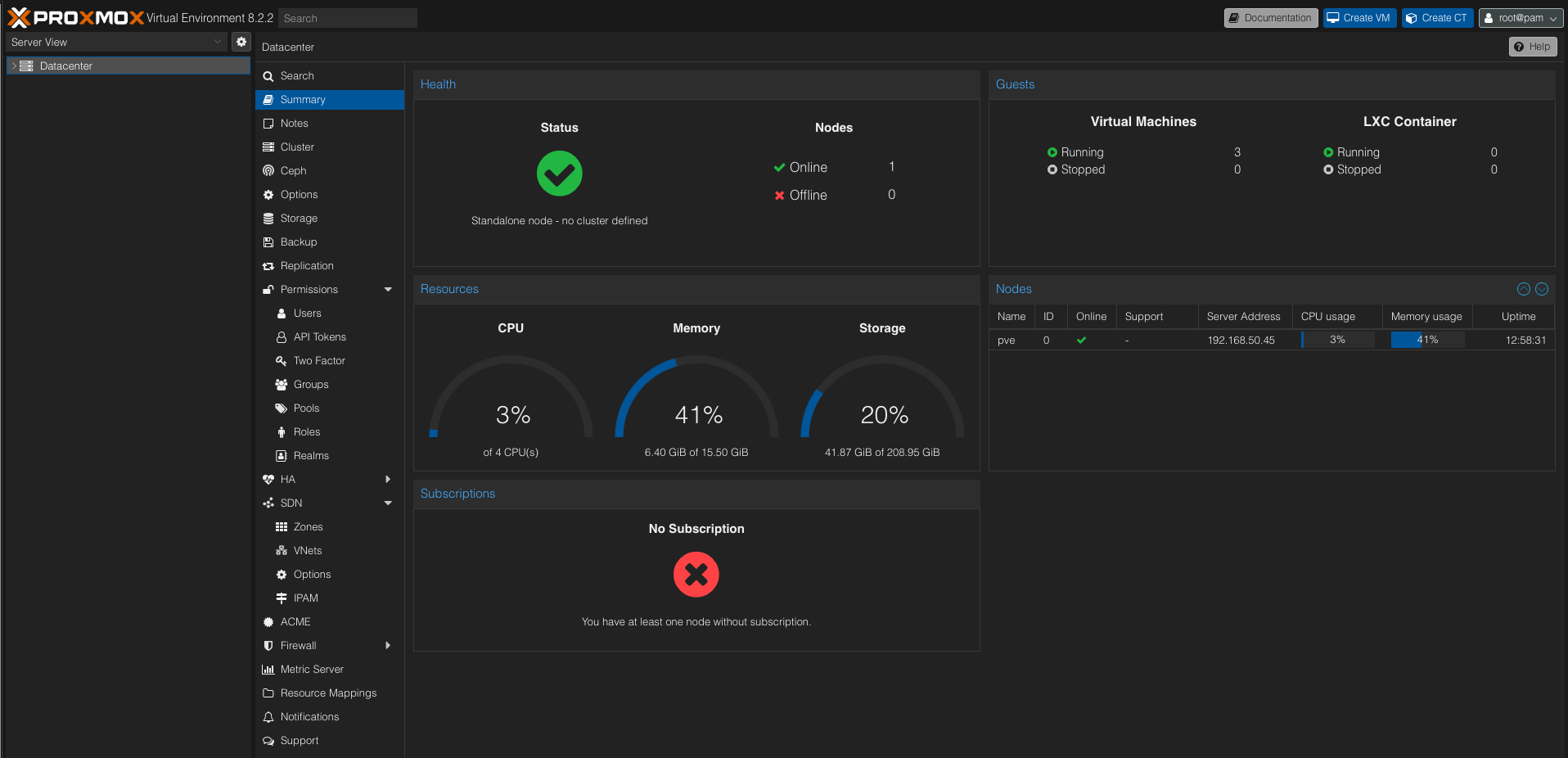Open the Documentation page
The image size is (1568, 758).
(x=1270, y=17)
